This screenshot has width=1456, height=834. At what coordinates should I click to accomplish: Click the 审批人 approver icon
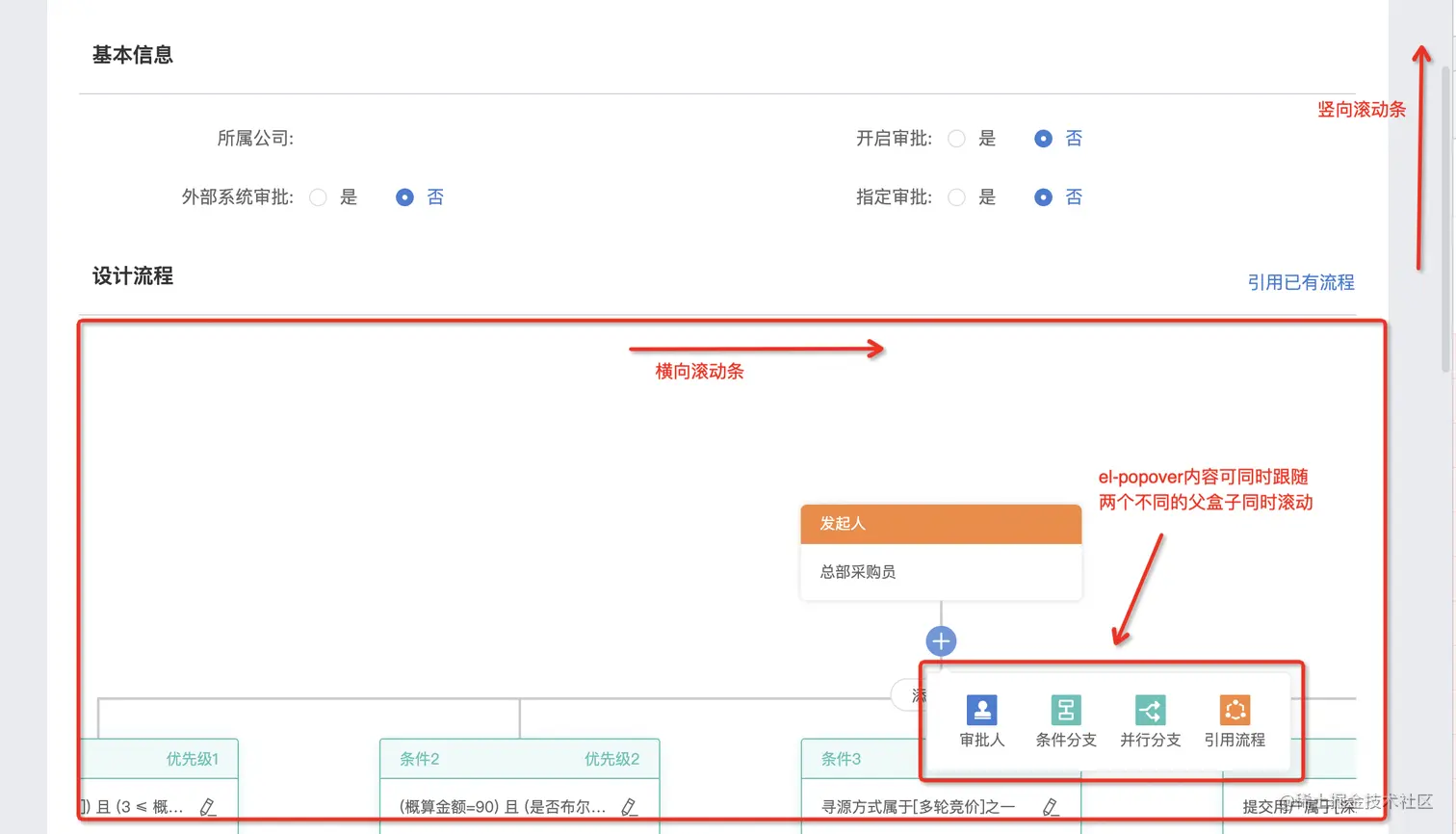[981, 710]
